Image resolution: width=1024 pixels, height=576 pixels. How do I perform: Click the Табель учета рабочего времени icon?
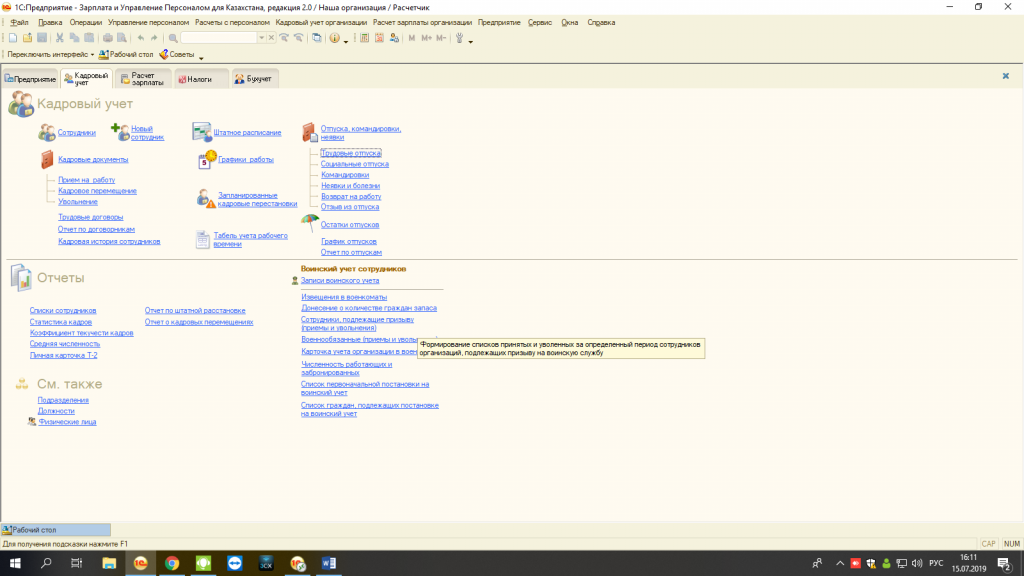click(x=202, y=238)
